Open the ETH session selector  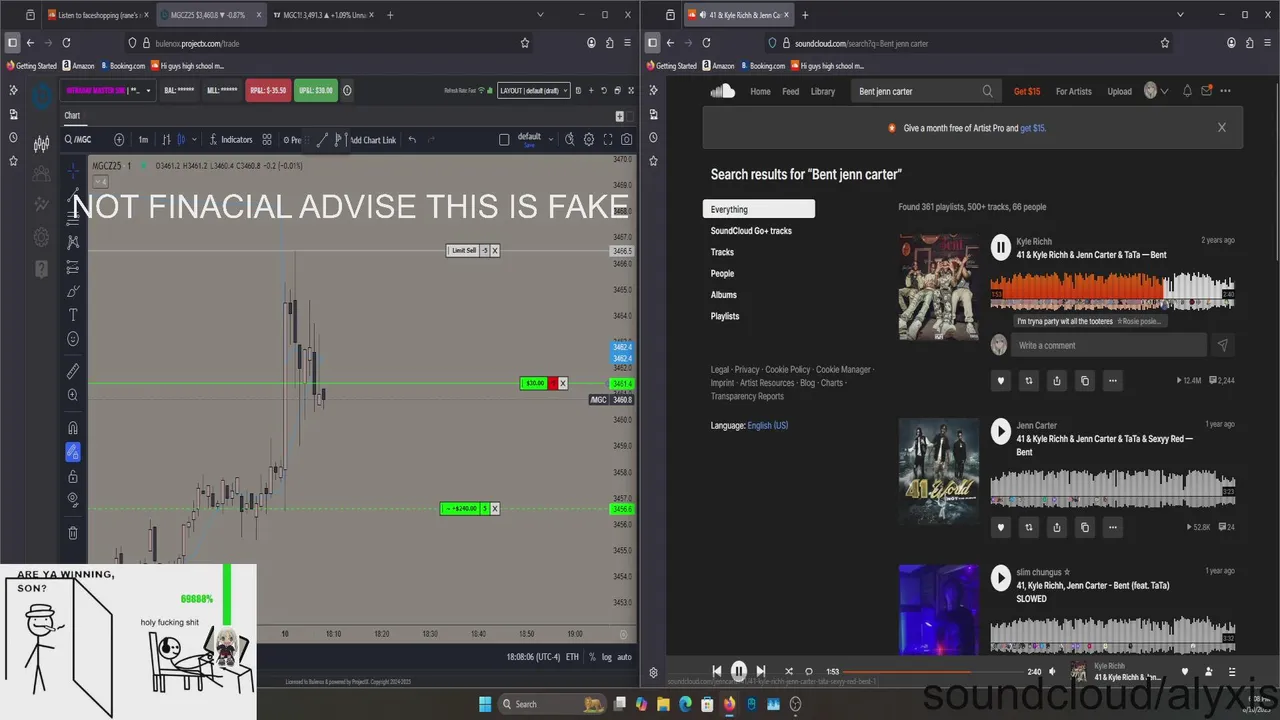(x=572, y=657)
